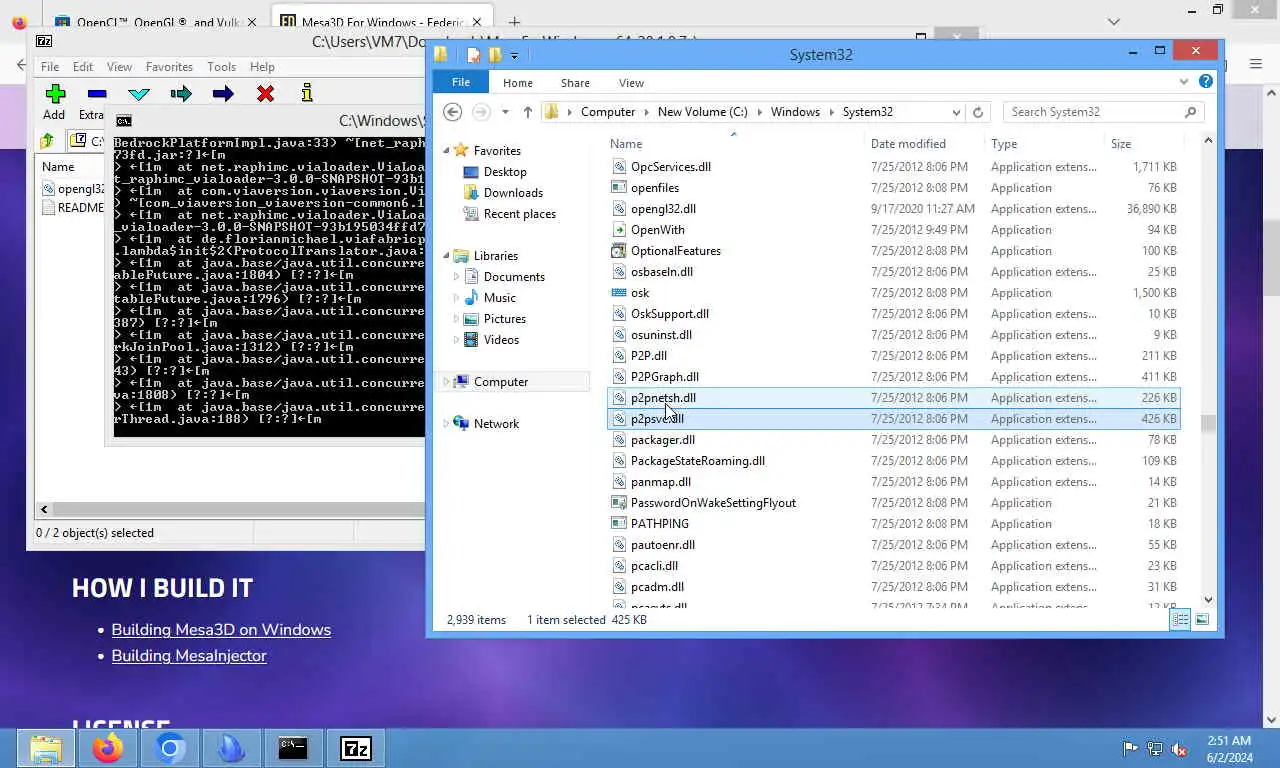Open quick access toolbar customize dropdown
This screenshot has height=768, width=1280.
514,56
